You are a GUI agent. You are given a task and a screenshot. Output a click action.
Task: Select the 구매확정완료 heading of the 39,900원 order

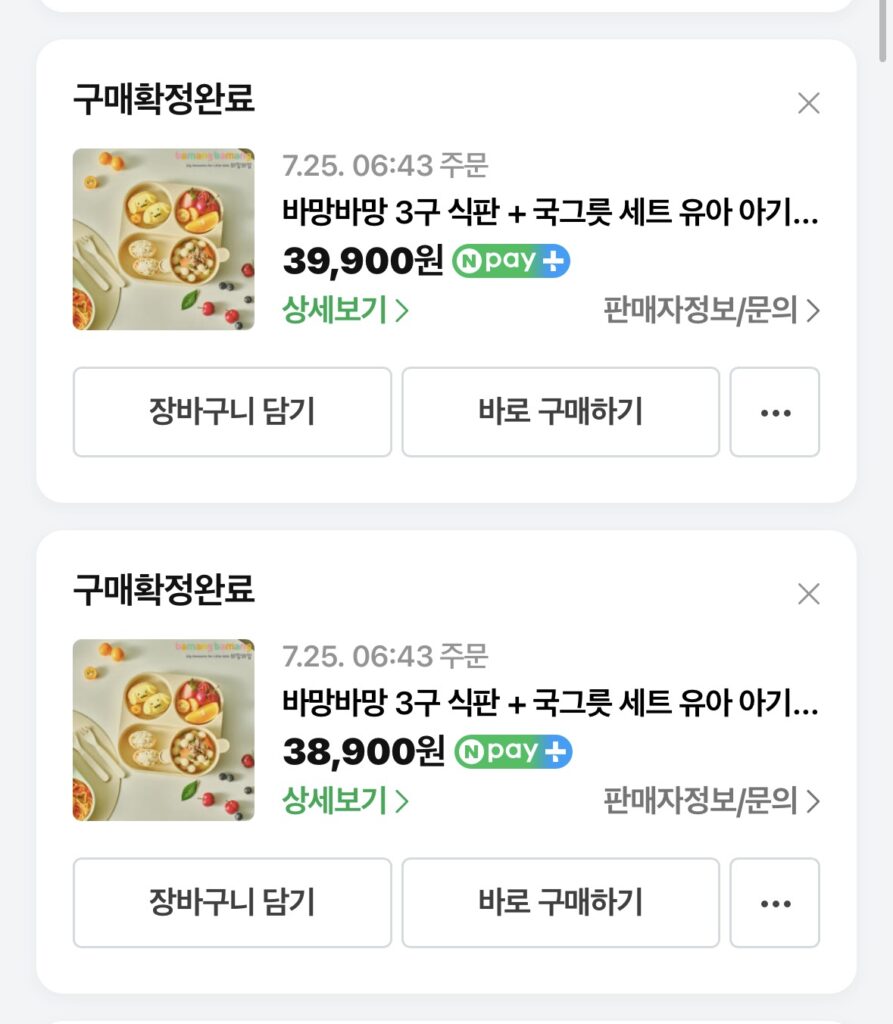tap(163, 99)
